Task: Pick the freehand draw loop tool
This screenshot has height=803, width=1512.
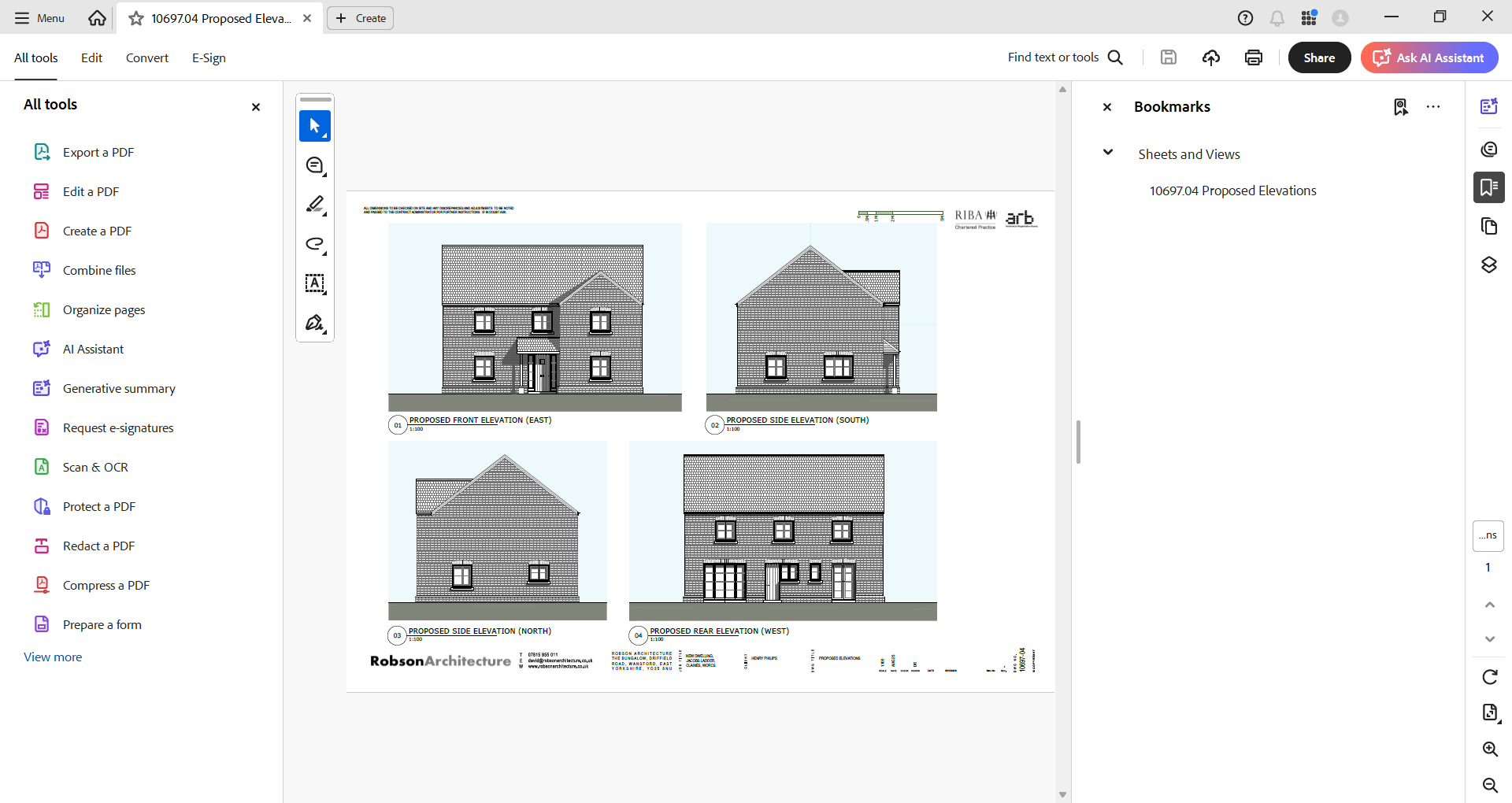Action: click(315, 244)
